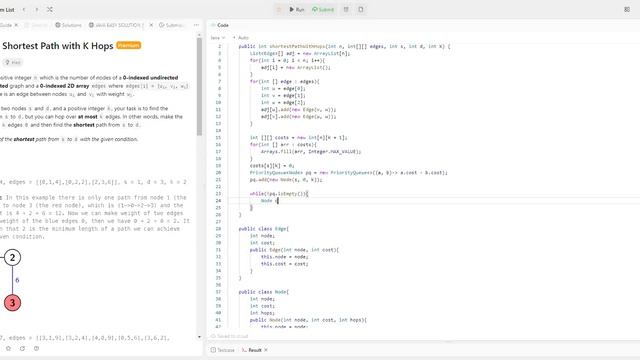Click the notes icon right of Submit
The height and width of the screenshot is (360, 640).
(346, 9)
